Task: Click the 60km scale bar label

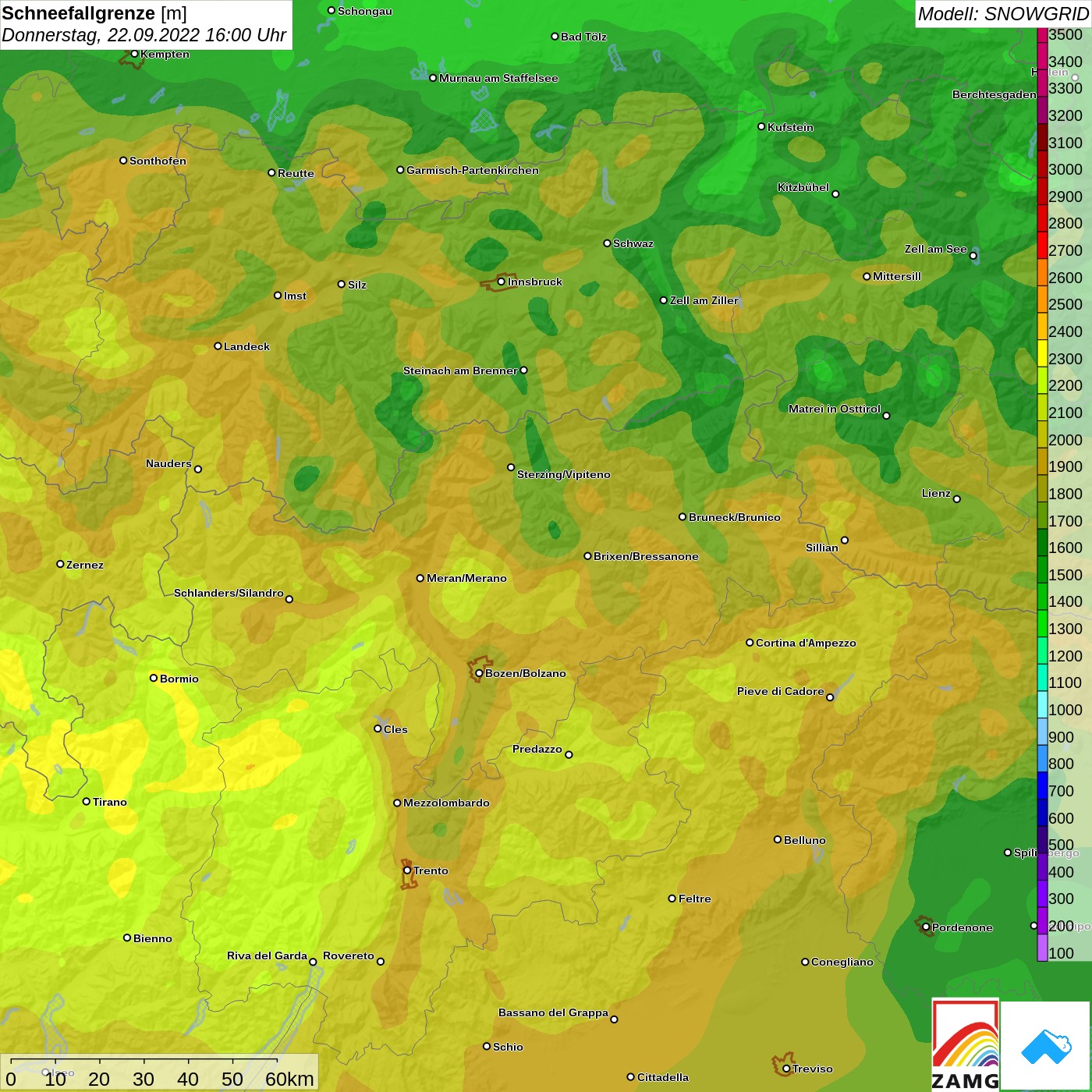Action: tap(289, 1079)
